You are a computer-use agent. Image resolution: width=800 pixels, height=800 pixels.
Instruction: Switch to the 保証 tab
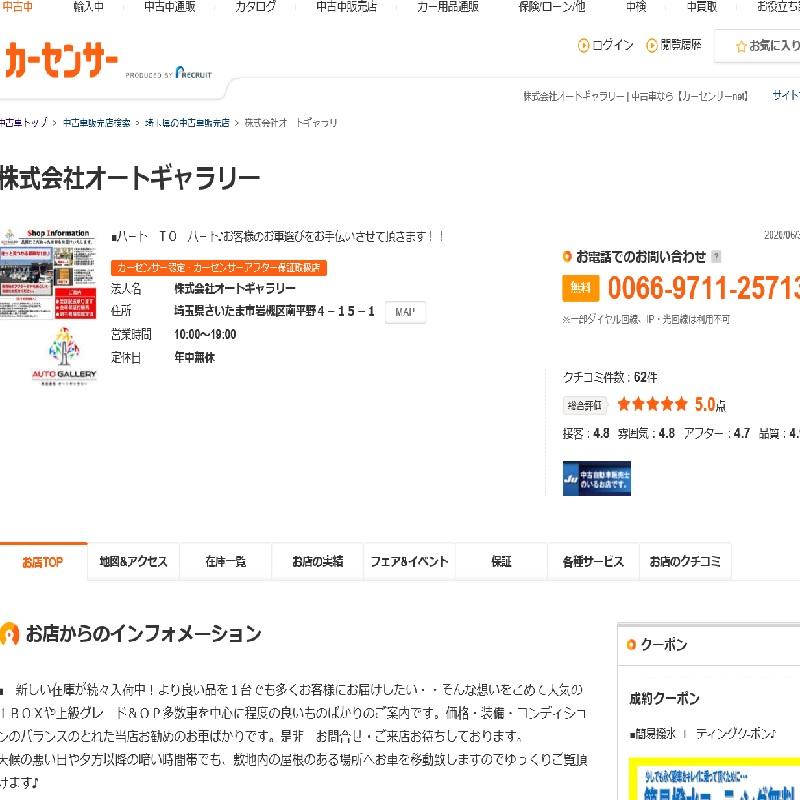501,561
